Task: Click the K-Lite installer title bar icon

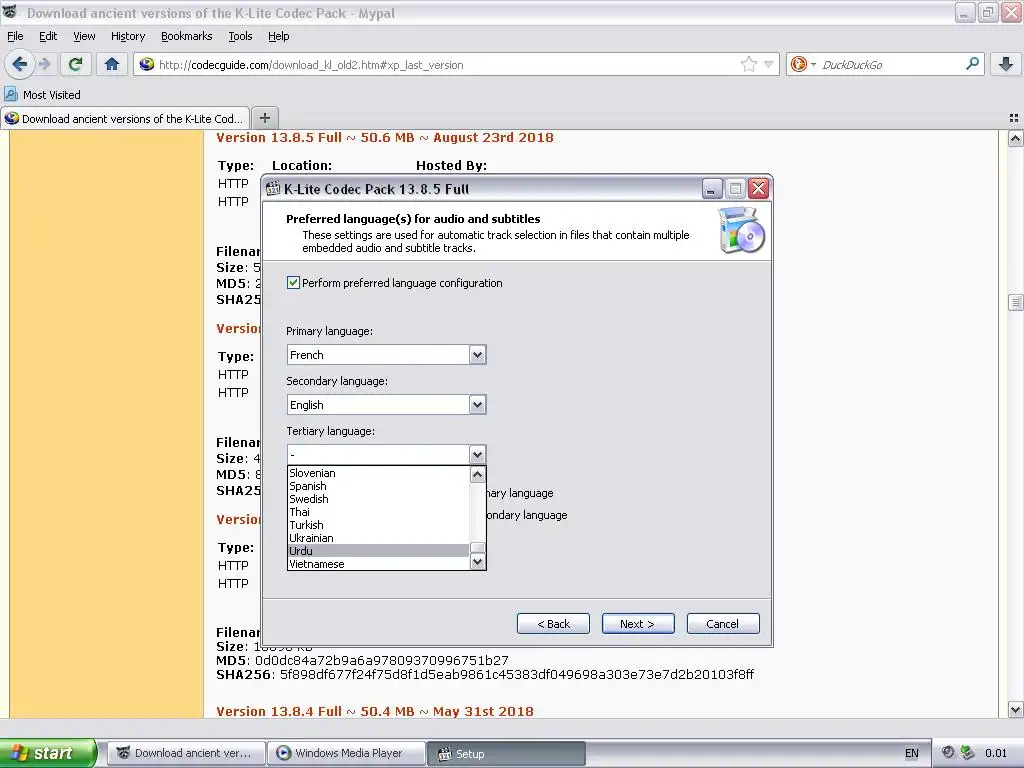Action: coord(273,189)
